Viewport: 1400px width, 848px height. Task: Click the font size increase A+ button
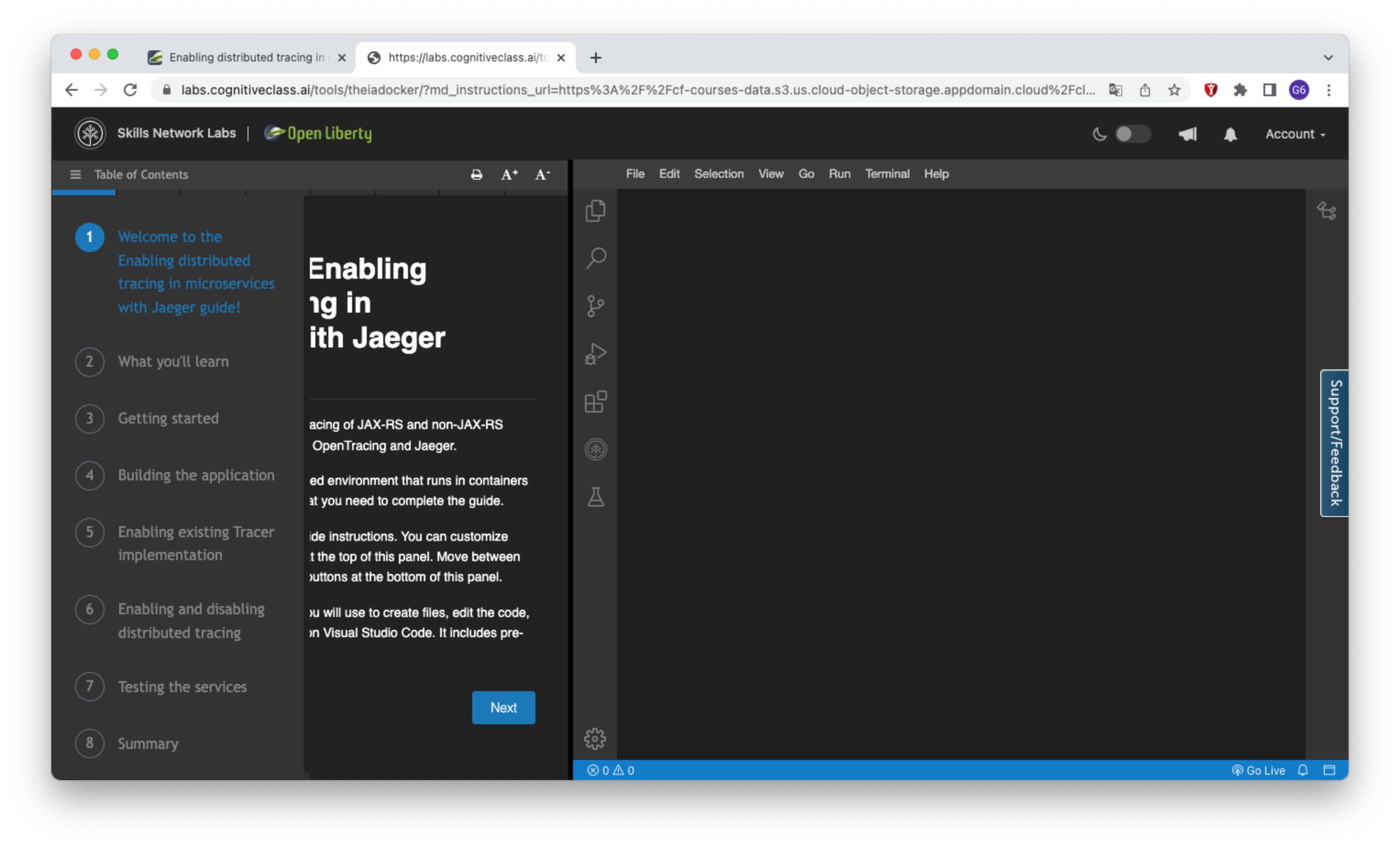pos(508,175)
